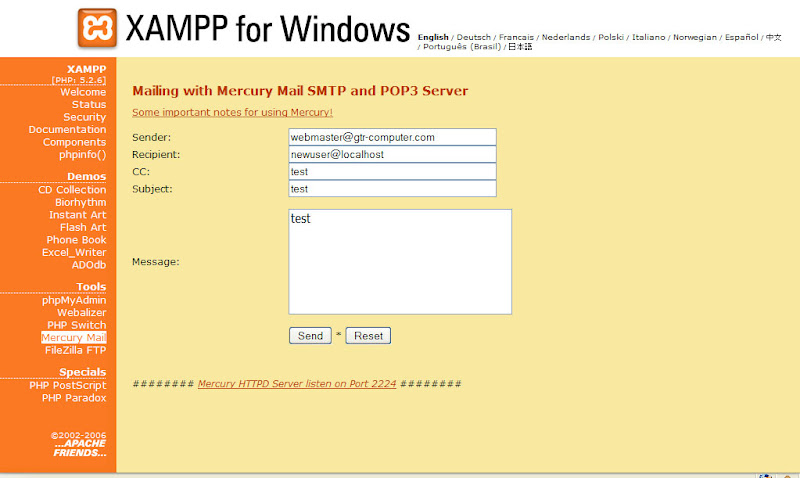The height and width of the screenshot is (478, 800).
Task: Switch language to Español
Action: 742,37
